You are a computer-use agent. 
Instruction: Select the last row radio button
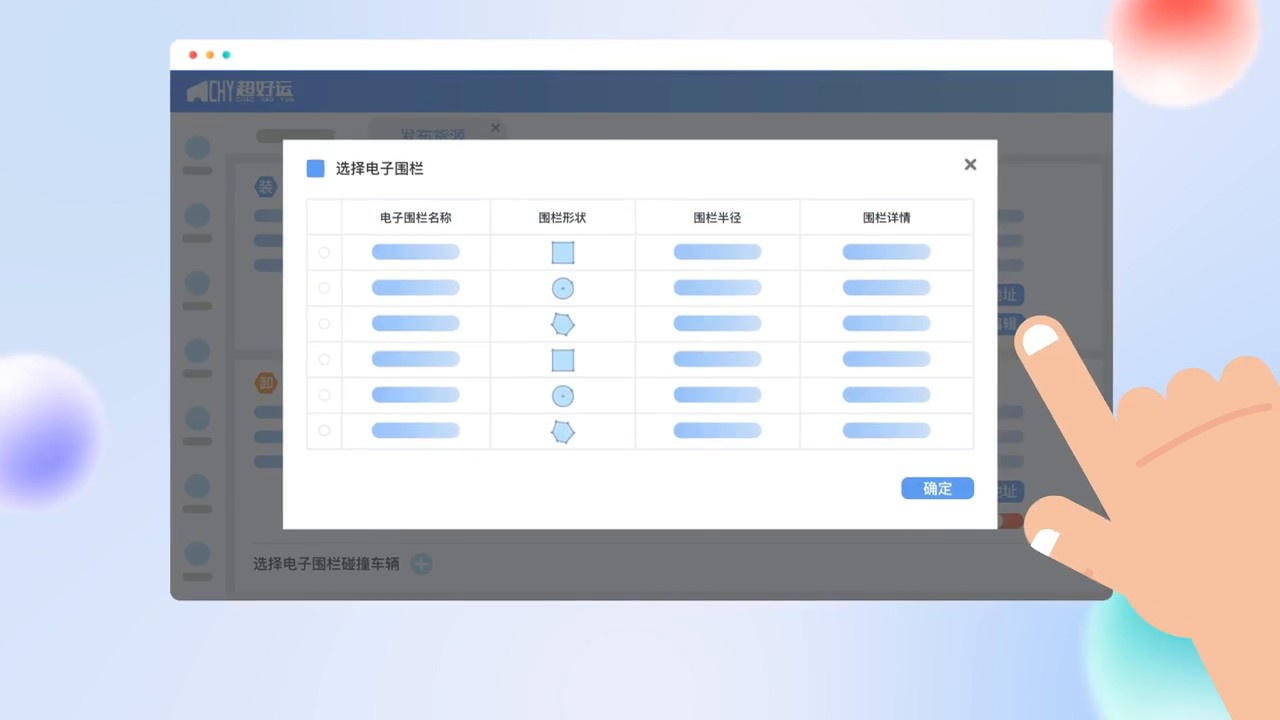coord(324,430)
